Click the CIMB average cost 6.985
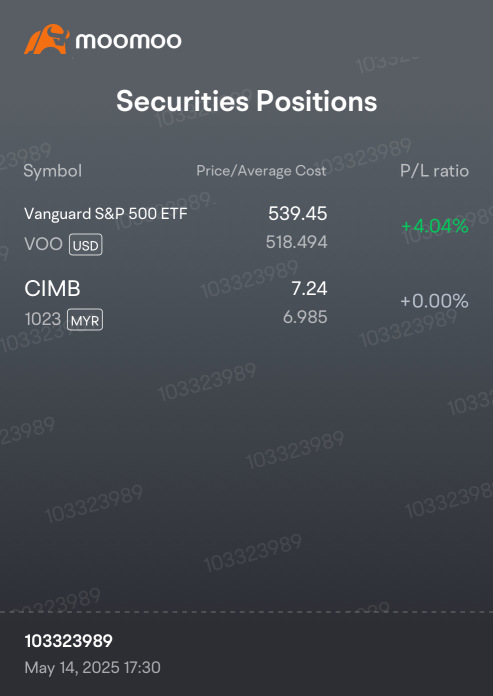 click(305, 317)
